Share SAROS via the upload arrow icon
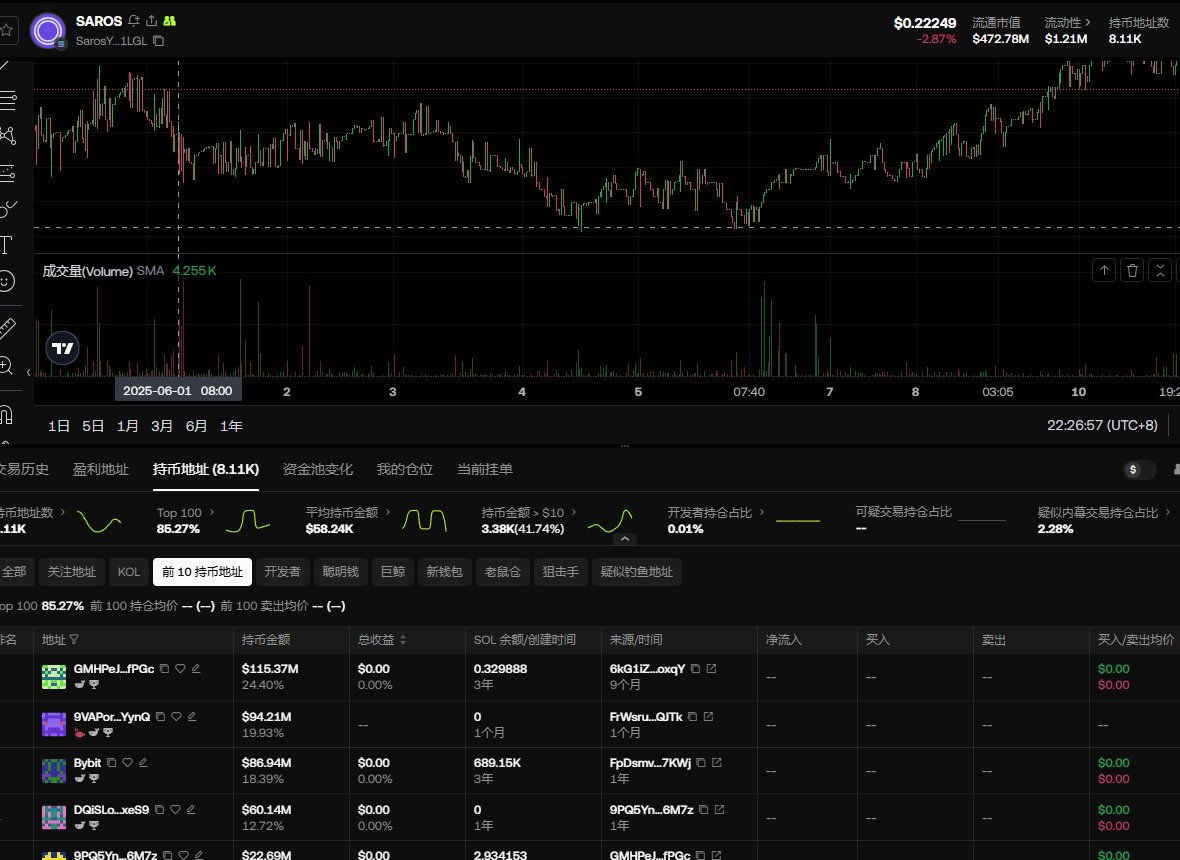1180x860 pixels. (151, 21)
